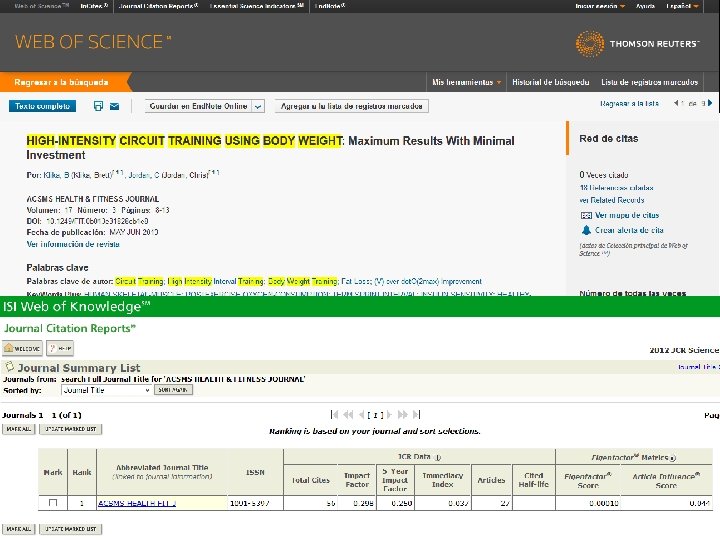Click the citation map icon
Image resolution: width=720 pixels, height=540 pixels.
(586, 215)
